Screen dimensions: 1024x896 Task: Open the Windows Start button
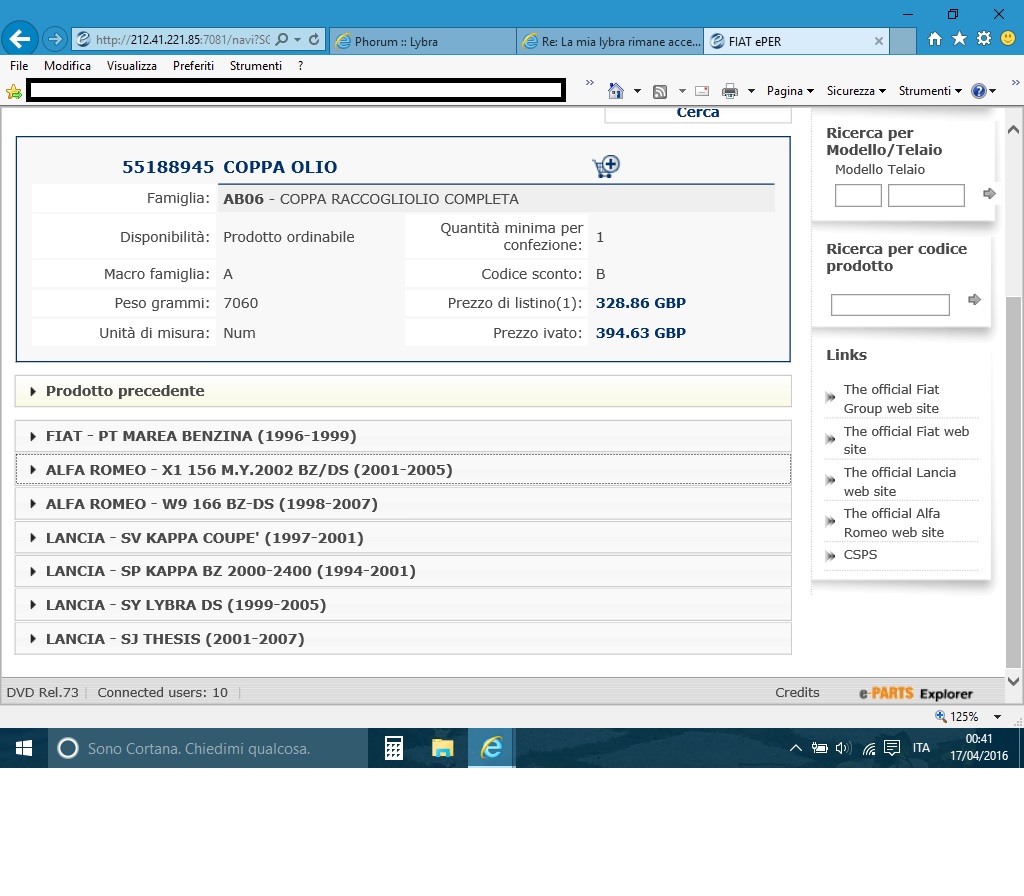click(x=24, y=748)
